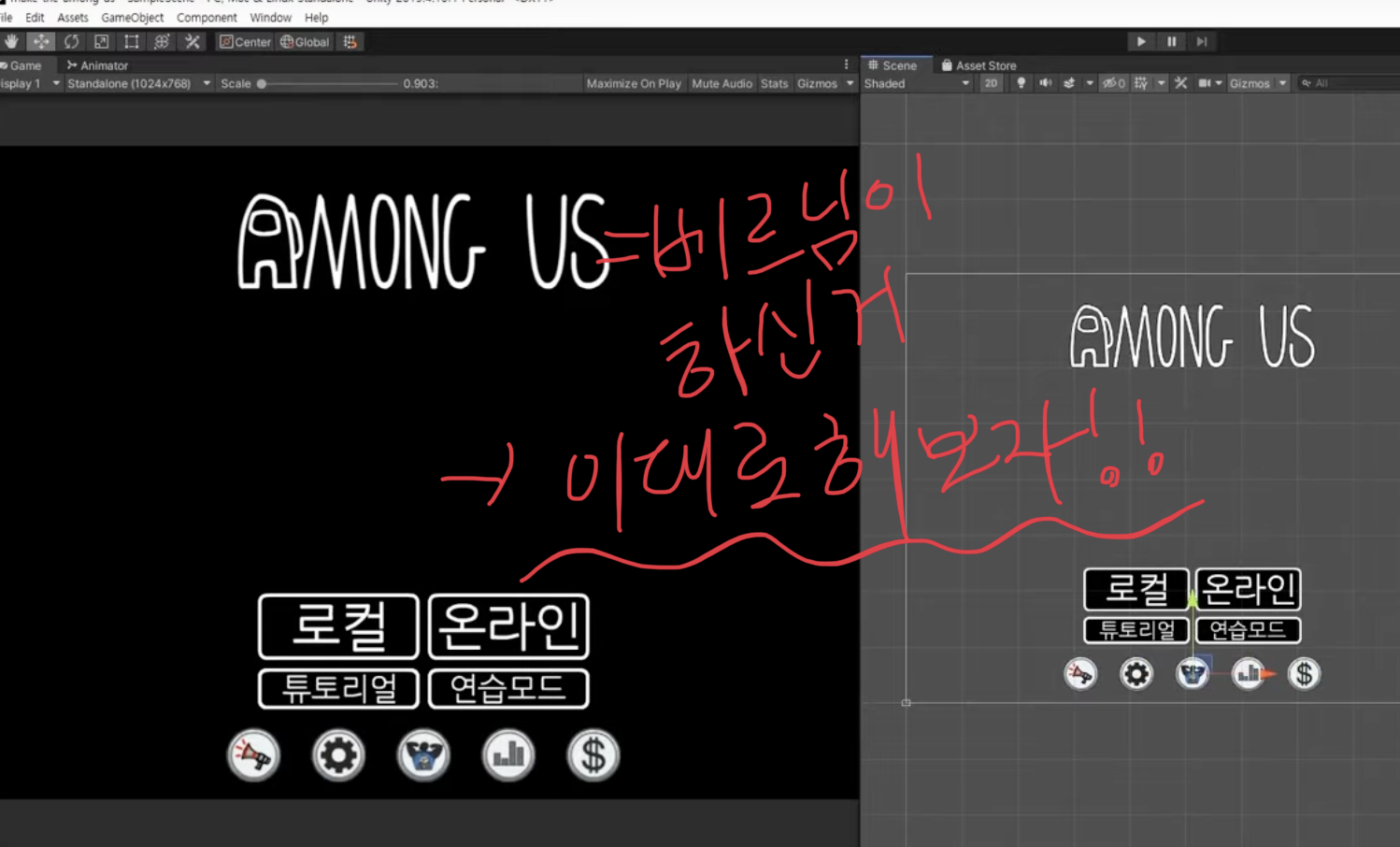The height and width of the screenshot is (847, 1400).
Task: Open the Edit menu
Action: [x=35, y=17]
